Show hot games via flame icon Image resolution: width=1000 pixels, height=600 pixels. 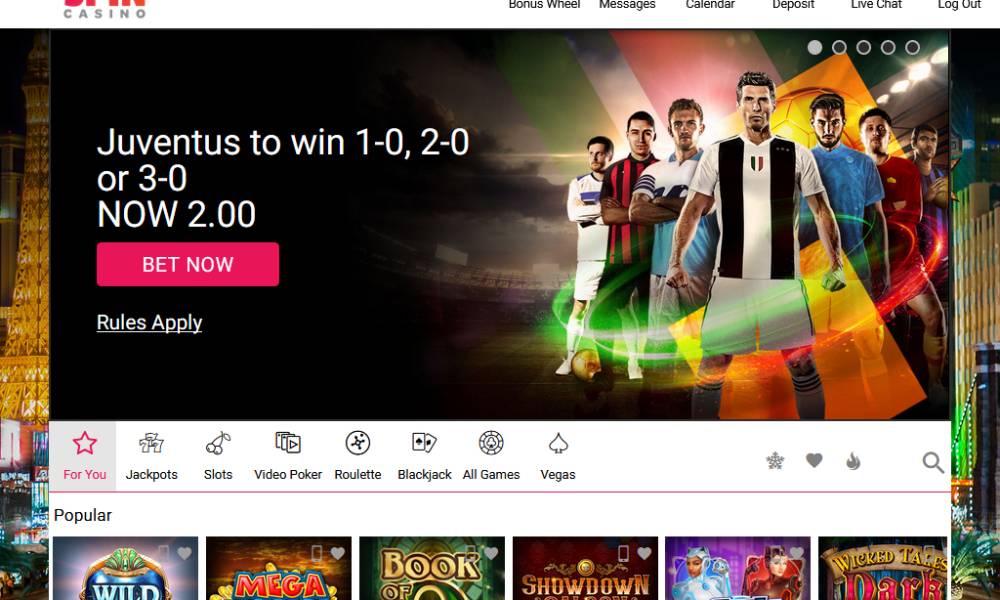click(853, 460)
